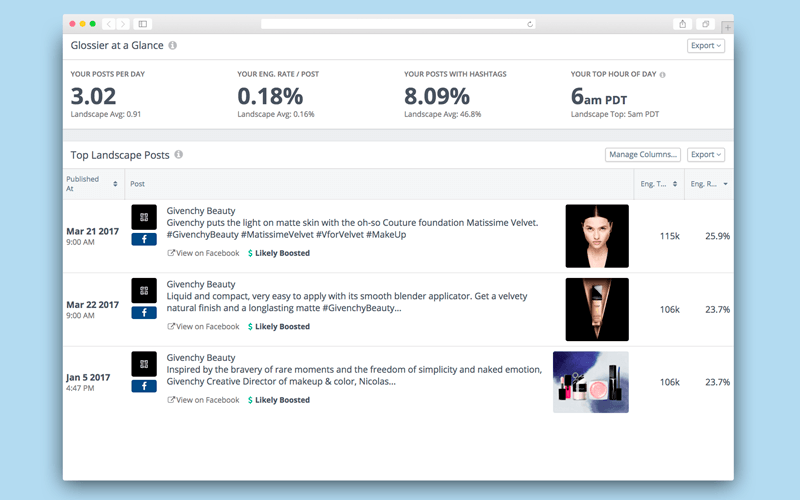Open View on Facebook for Mar 22 post
800x500 pixels.
pyautogui.click(x=203, y=327)
